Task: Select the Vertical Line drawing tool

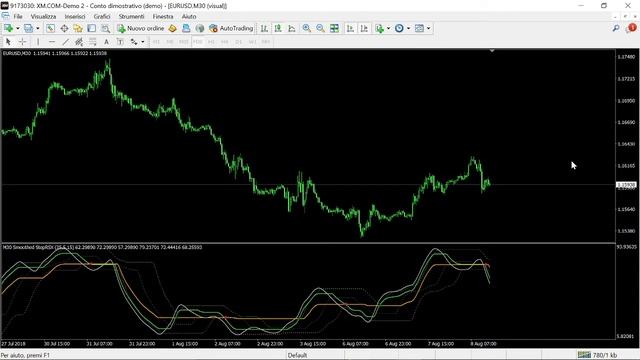Action: (x=38, y=42)
